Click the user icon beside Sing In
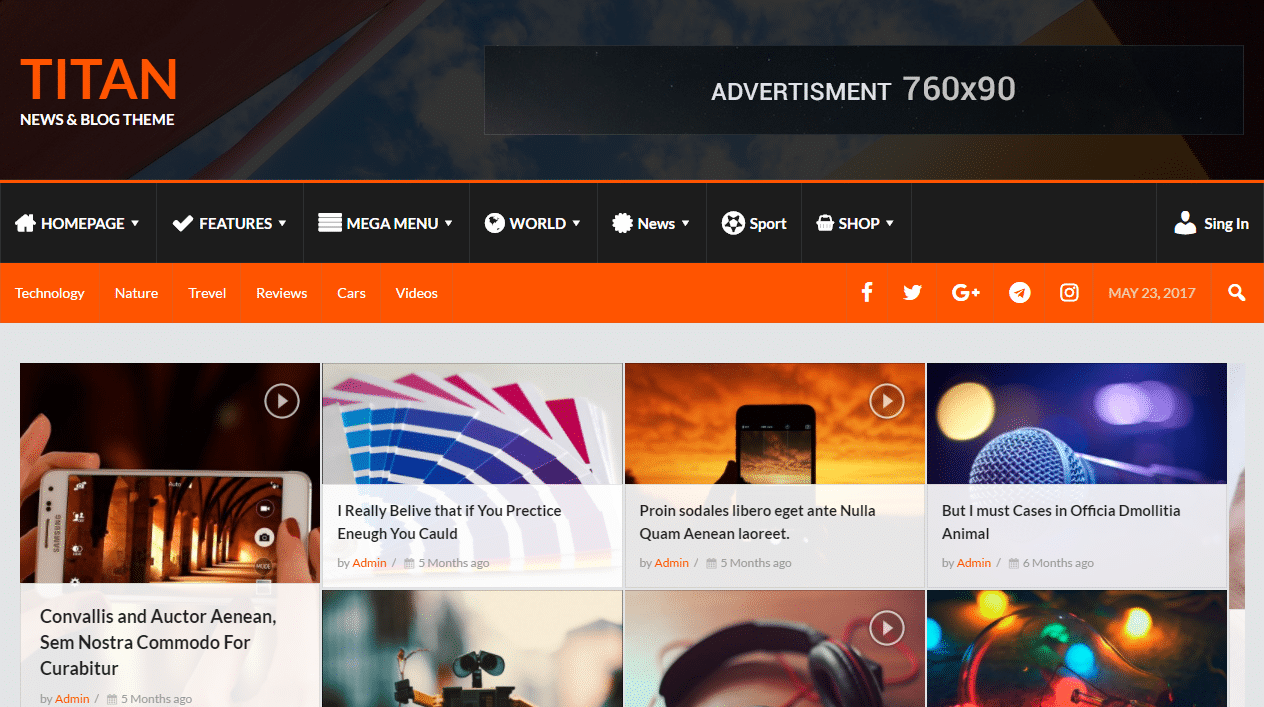 [1185, 223]
